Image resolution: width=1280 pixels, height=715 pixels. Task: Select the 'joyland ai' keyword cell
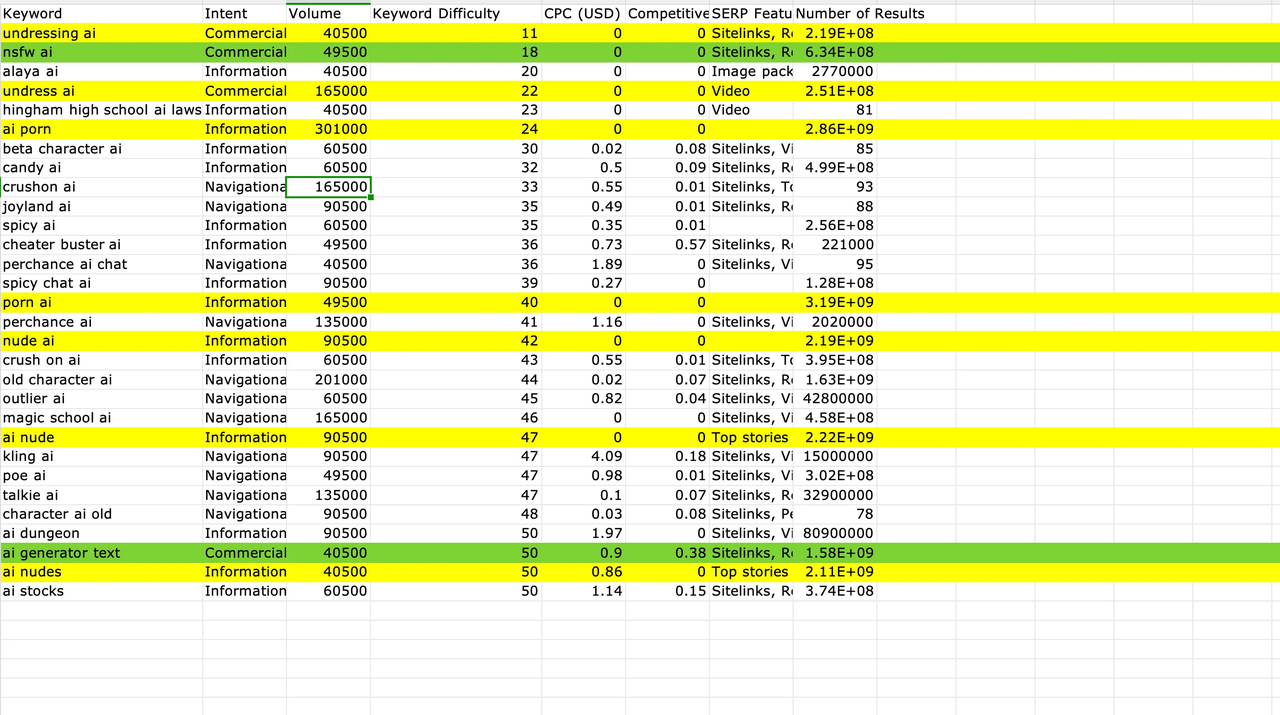point(101,207)
